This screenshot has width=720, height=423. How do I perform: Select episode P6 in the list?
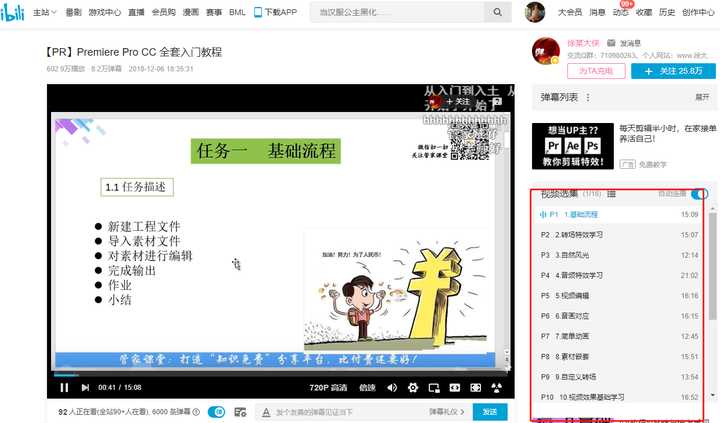click(620, 316)
